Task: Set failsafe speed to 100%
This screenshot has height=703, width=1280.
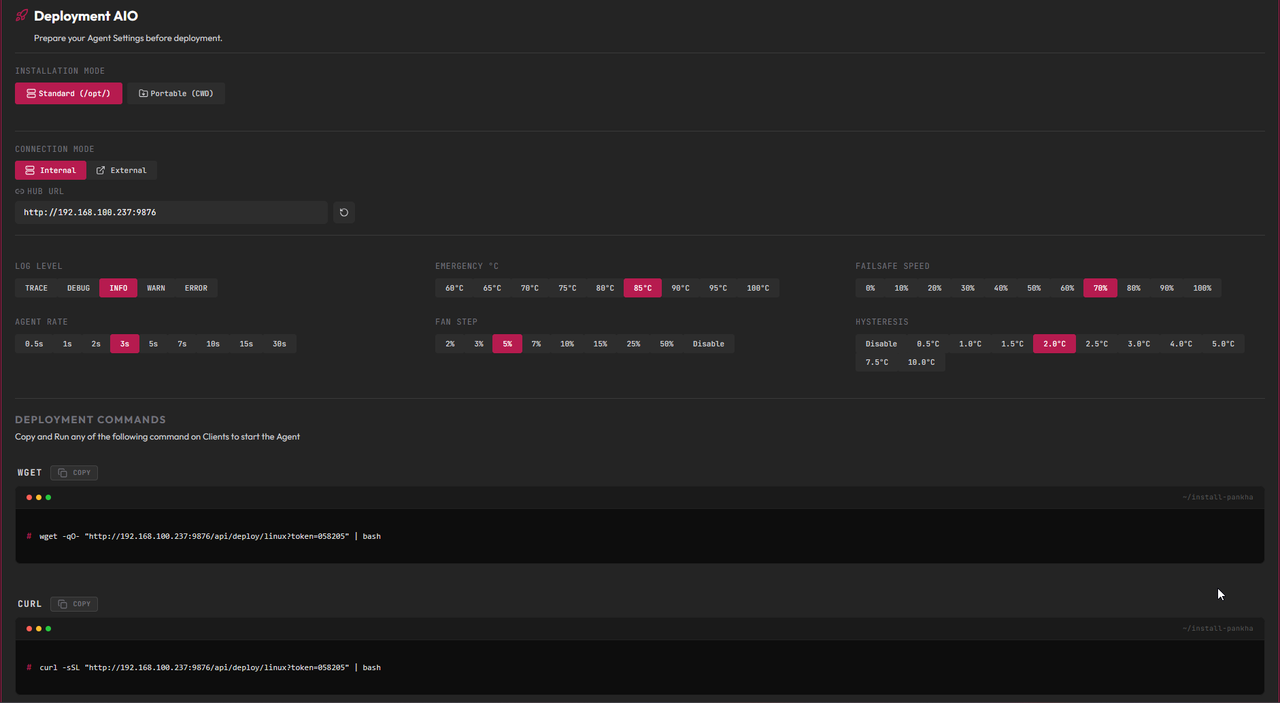Action: click(1202, 288)
